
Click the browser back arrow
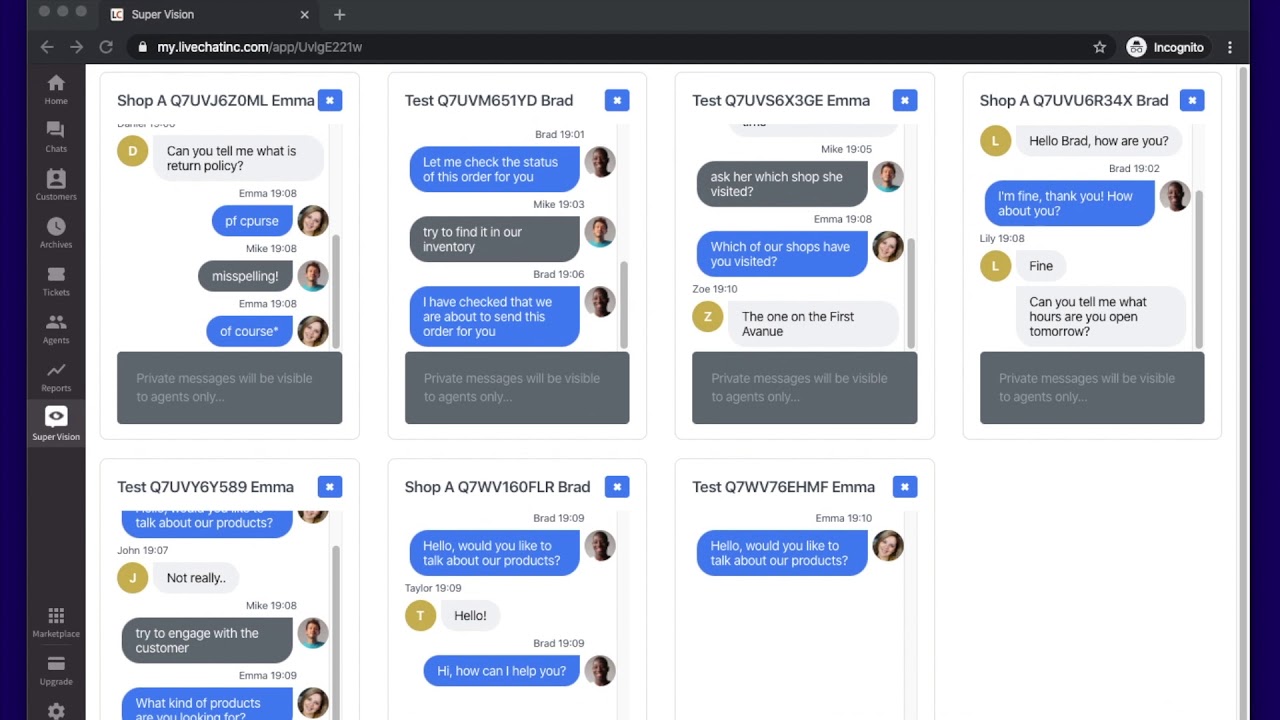click(47, 47)
